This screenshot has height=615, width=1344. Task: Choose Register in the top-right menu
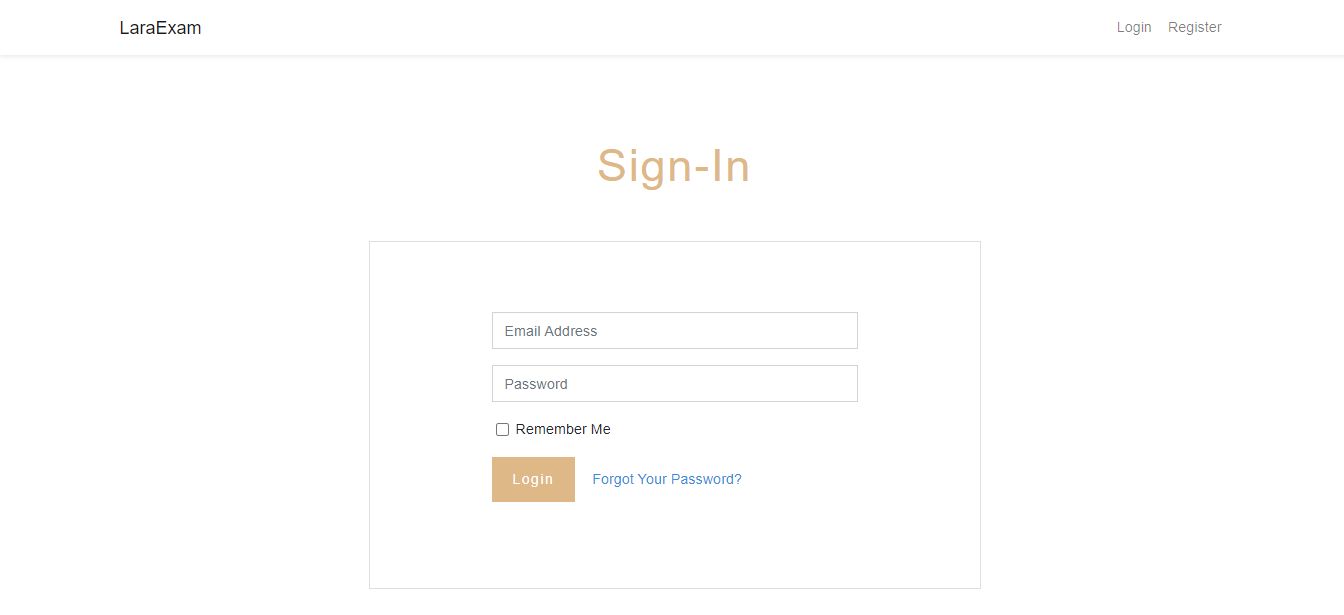(x=1194, y=27)
